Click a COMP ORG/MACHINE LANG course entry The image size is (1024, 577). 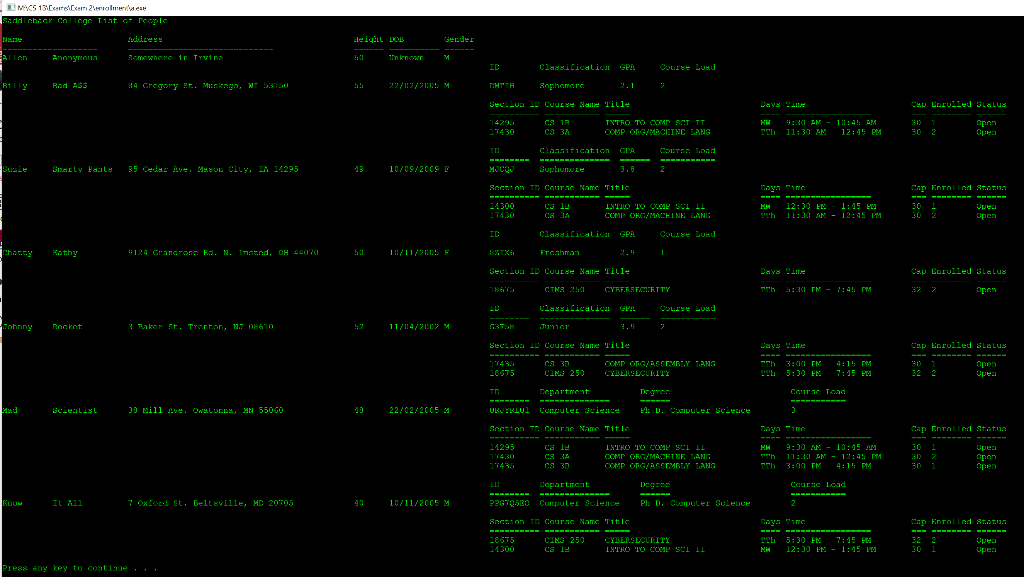pos(660,131)
